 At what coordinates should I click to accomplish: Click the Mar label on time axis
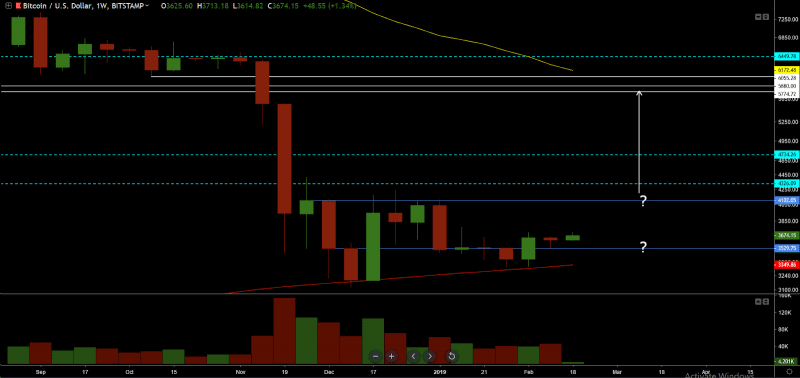click(618, 373)
